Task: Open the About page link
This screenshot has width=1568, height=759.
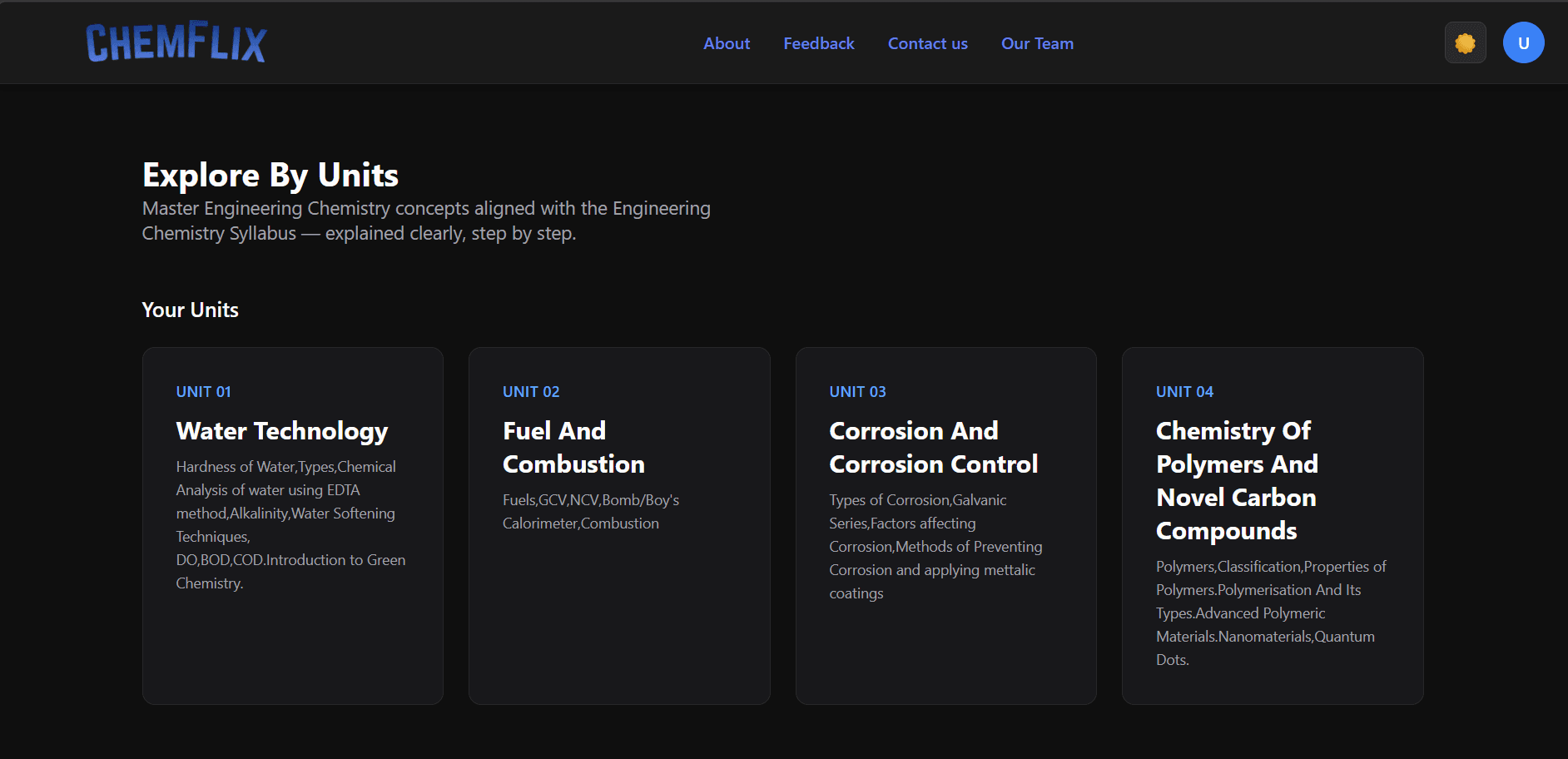Action: pyautogui.click(x=726, y=43)
